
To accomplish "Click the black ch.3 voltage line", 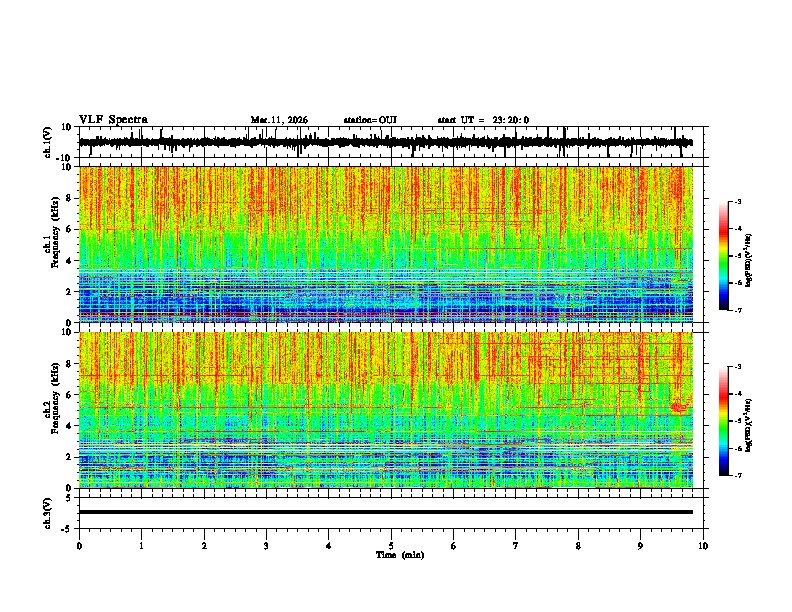I will (x=385, y=512).
